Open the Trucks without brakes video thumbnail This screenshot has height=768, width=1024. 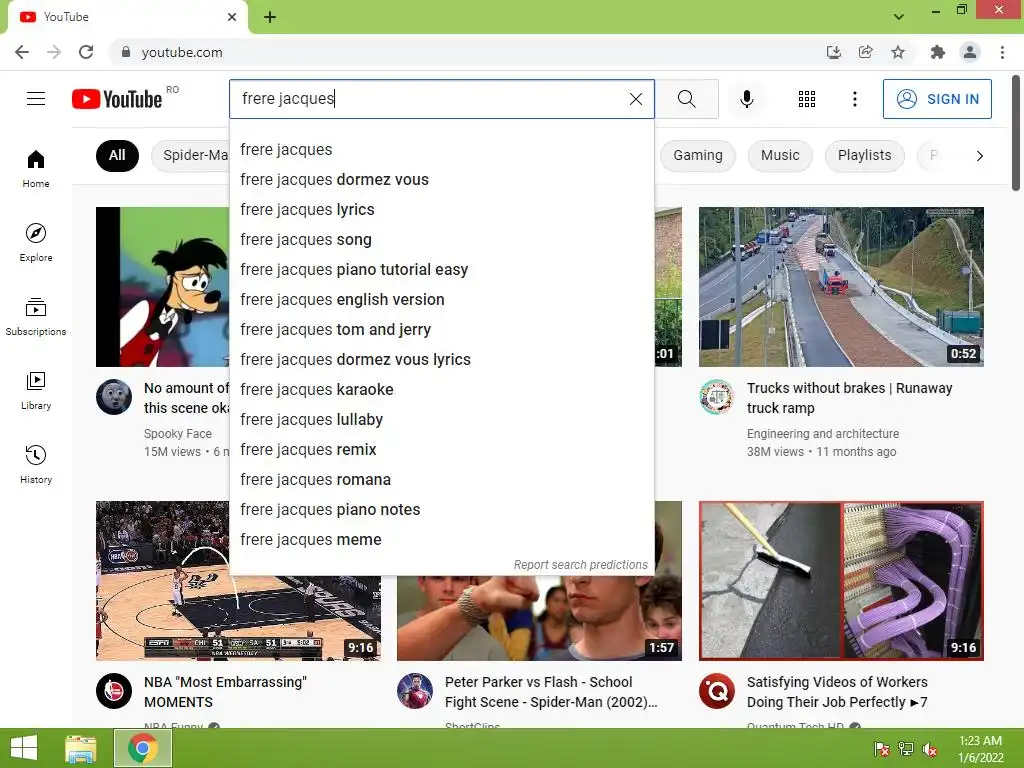click(841, 287)
